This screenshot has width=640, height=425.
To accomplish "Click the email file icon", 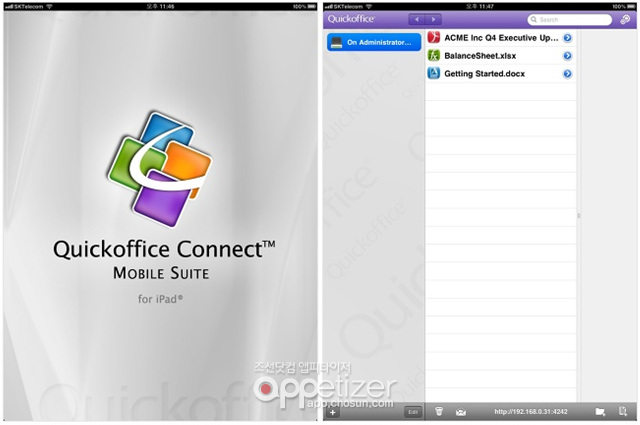I will pyautogui.click(x=461, y=412).
